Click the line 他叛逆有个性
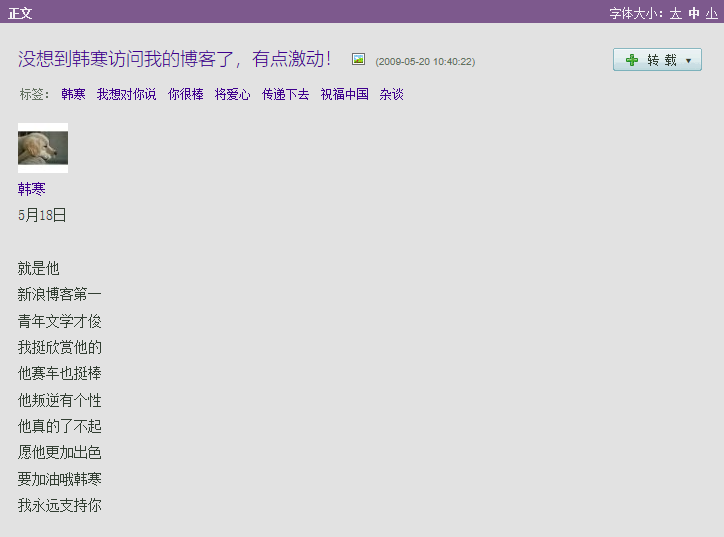Image resolution: width=724 pixels, height=537 pixels. click(60, 400)
